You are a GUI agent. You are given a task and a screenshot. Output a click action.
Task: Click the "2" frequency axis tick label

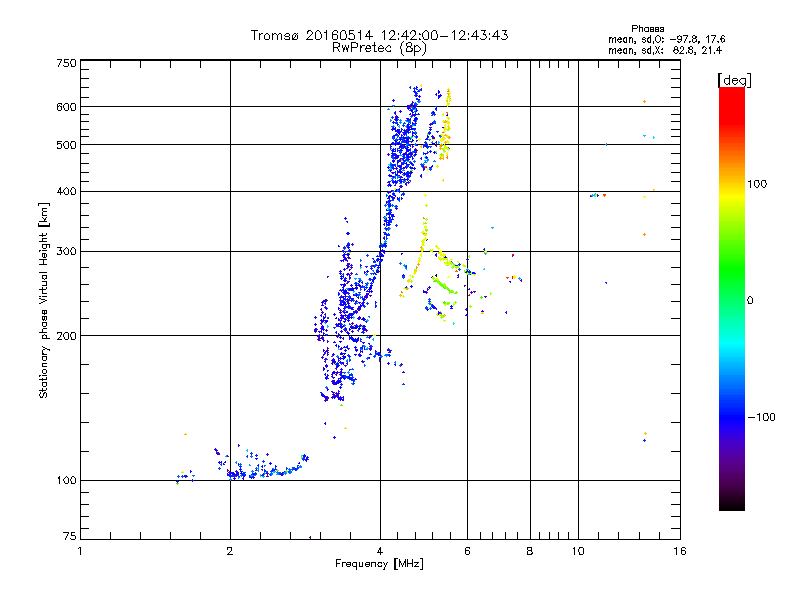230,551
